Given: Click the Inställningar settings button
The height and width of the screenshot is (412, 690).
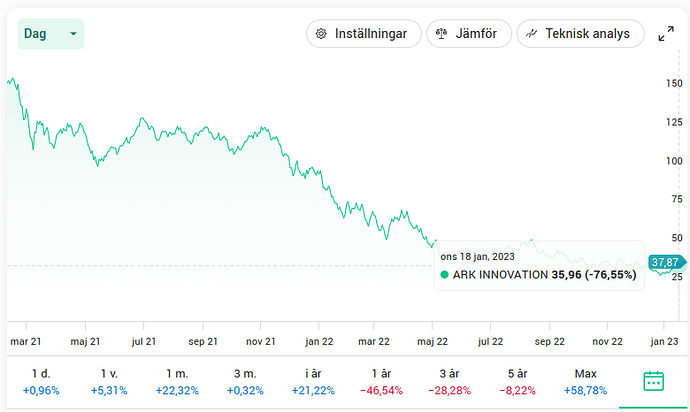Looking at the screenshot, I should click(x=362, y=34).
